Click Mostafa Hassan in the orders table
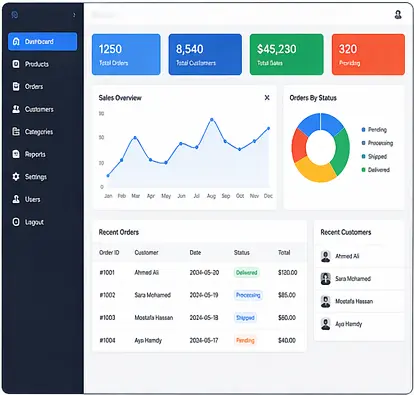This screenshot has width=414, height=395. click(x=154, y=318)
